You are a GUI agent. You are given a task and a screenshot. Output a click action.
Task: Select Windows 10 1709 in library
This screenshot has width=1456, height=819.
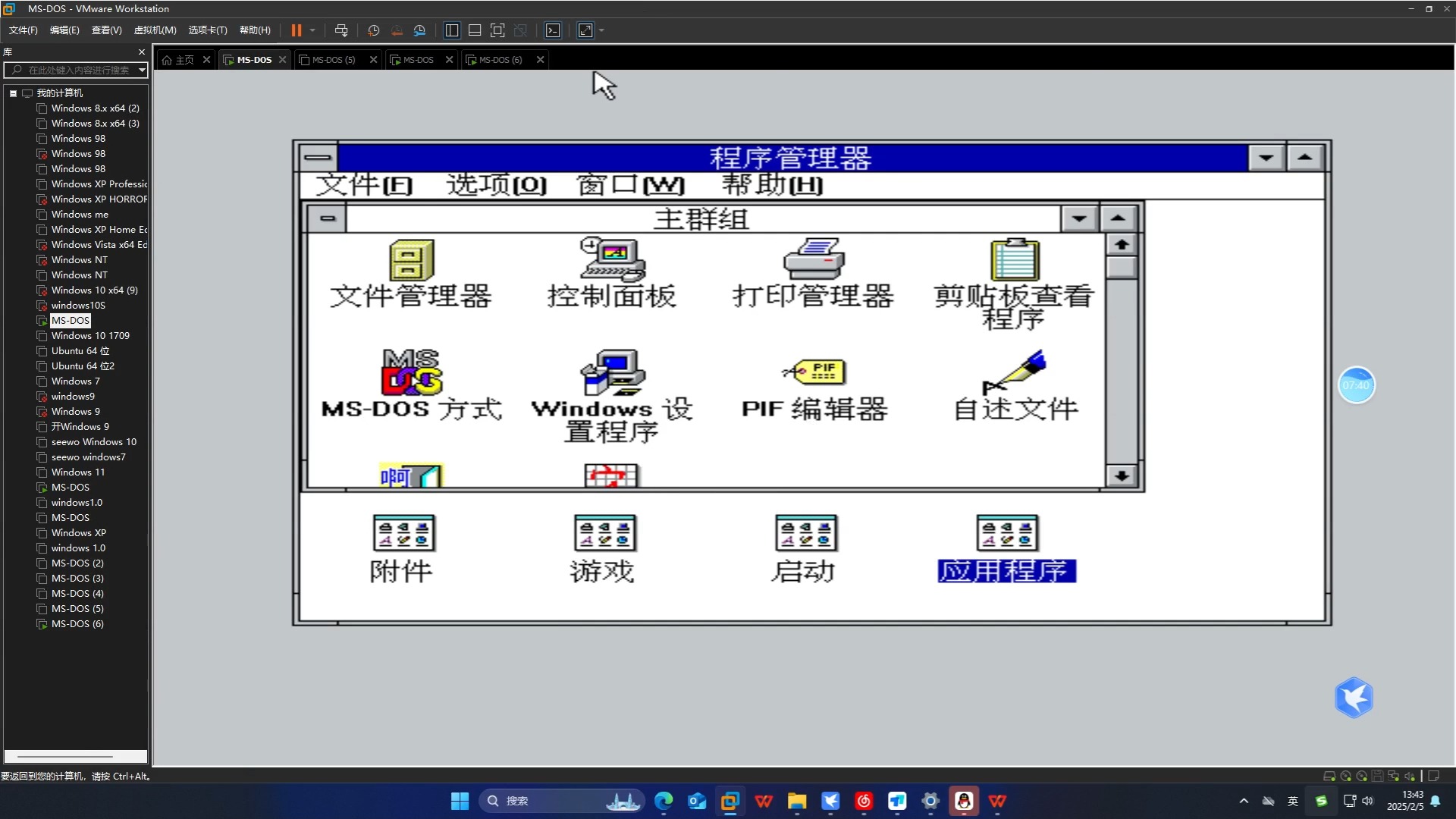coord(89,336)
